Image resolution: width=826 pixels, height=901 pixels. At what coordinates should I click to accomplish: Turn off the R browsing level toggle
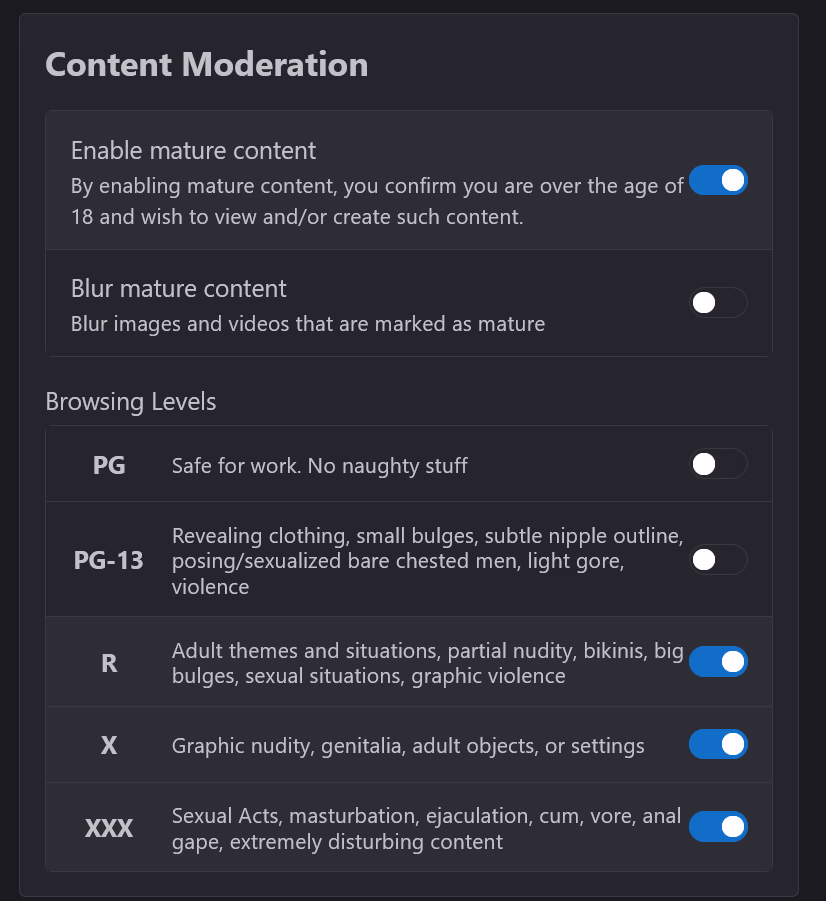[718, 661]
